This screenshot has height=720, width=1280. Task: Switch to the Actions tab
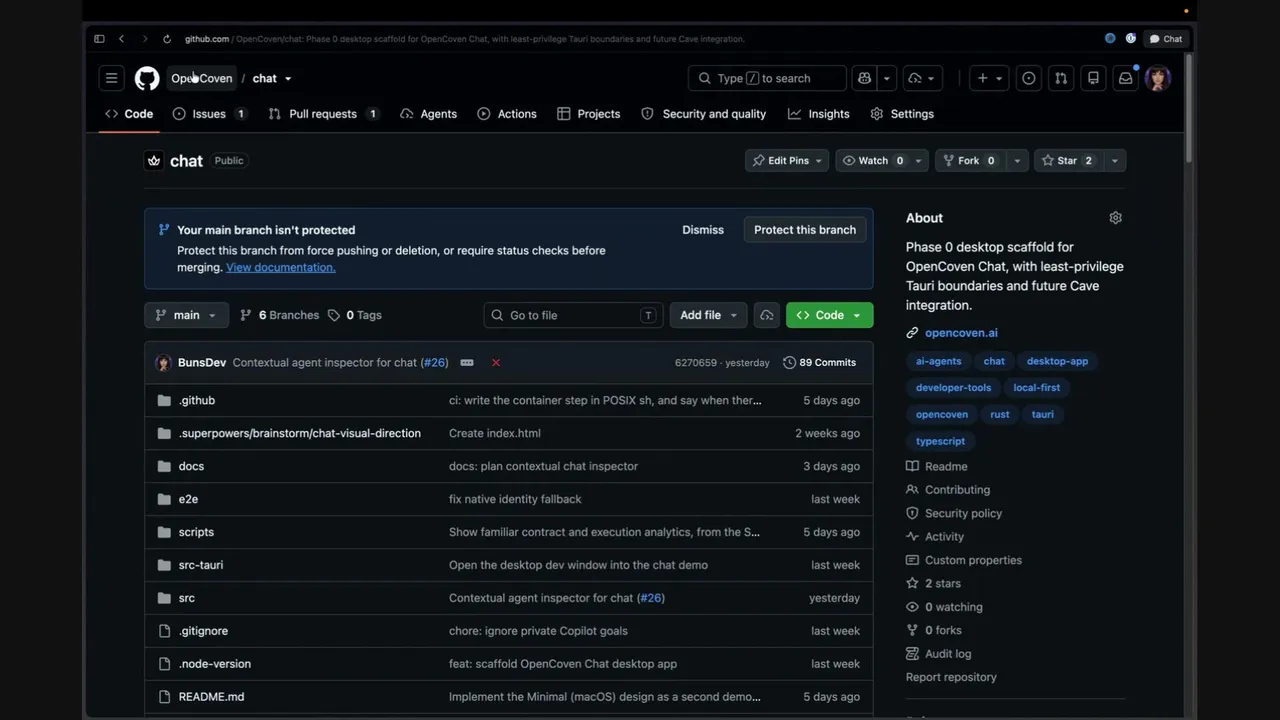(507, 114)
